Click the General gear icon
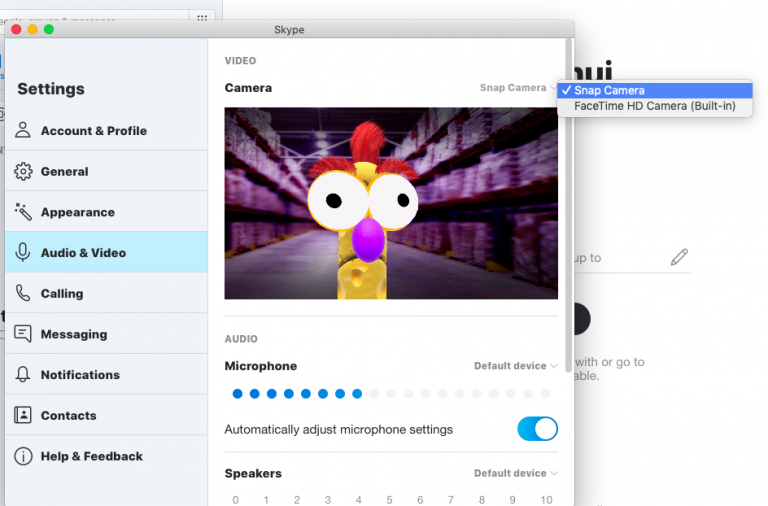Viewport: 768px width, 506px height. pyautogui.click(x=23, y=171)
